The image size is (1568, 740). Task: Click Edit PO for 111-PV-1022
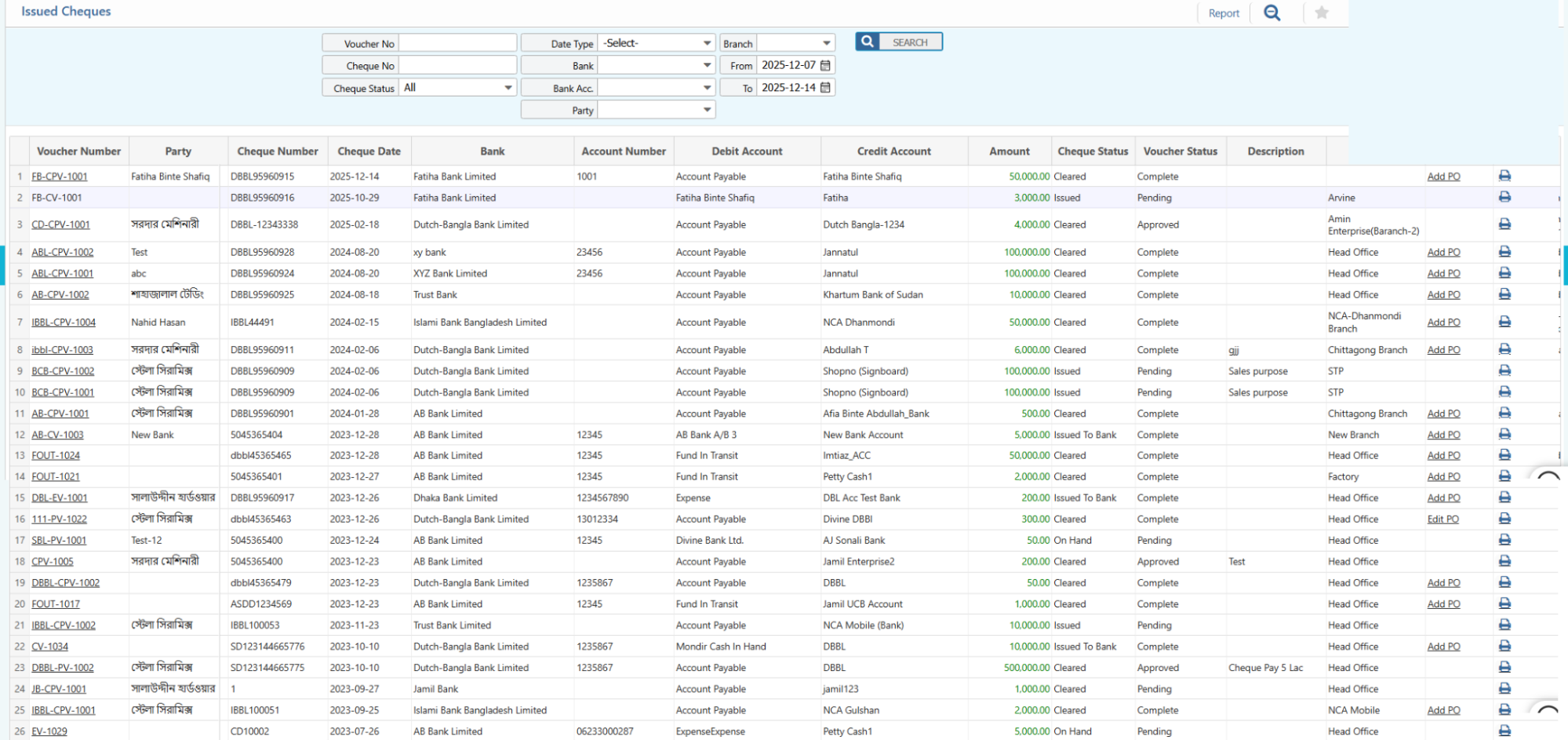coord(1442,519)
